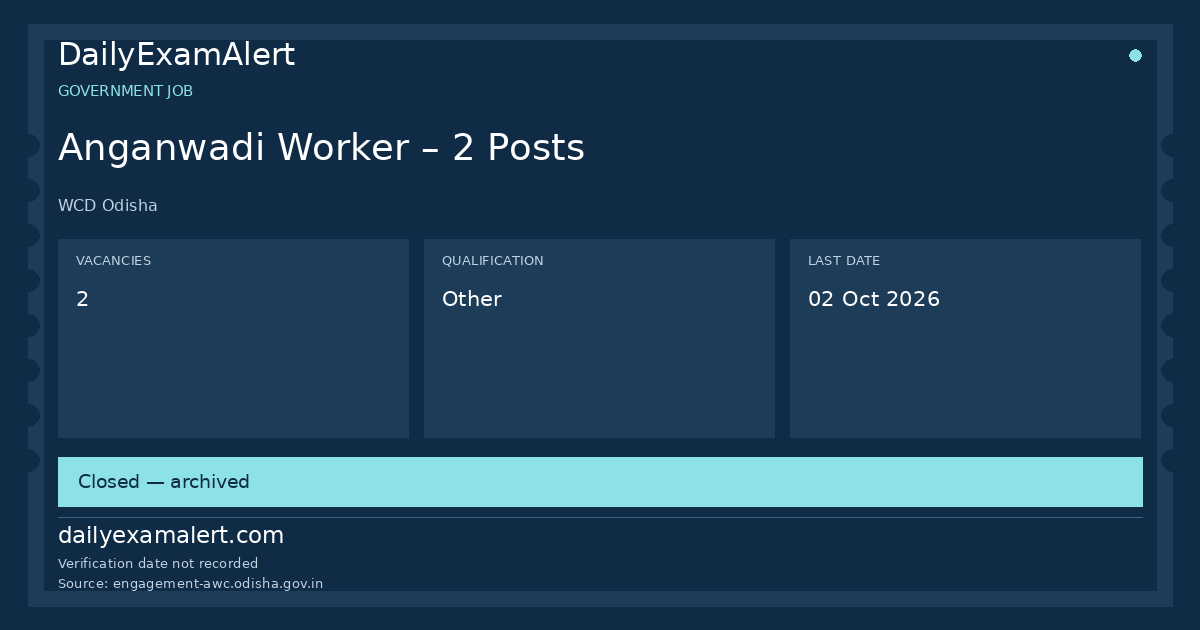This screenshot has height=630, width=1200.
Task: Click the Verification date not recorded note
Action: click(158, 564)
